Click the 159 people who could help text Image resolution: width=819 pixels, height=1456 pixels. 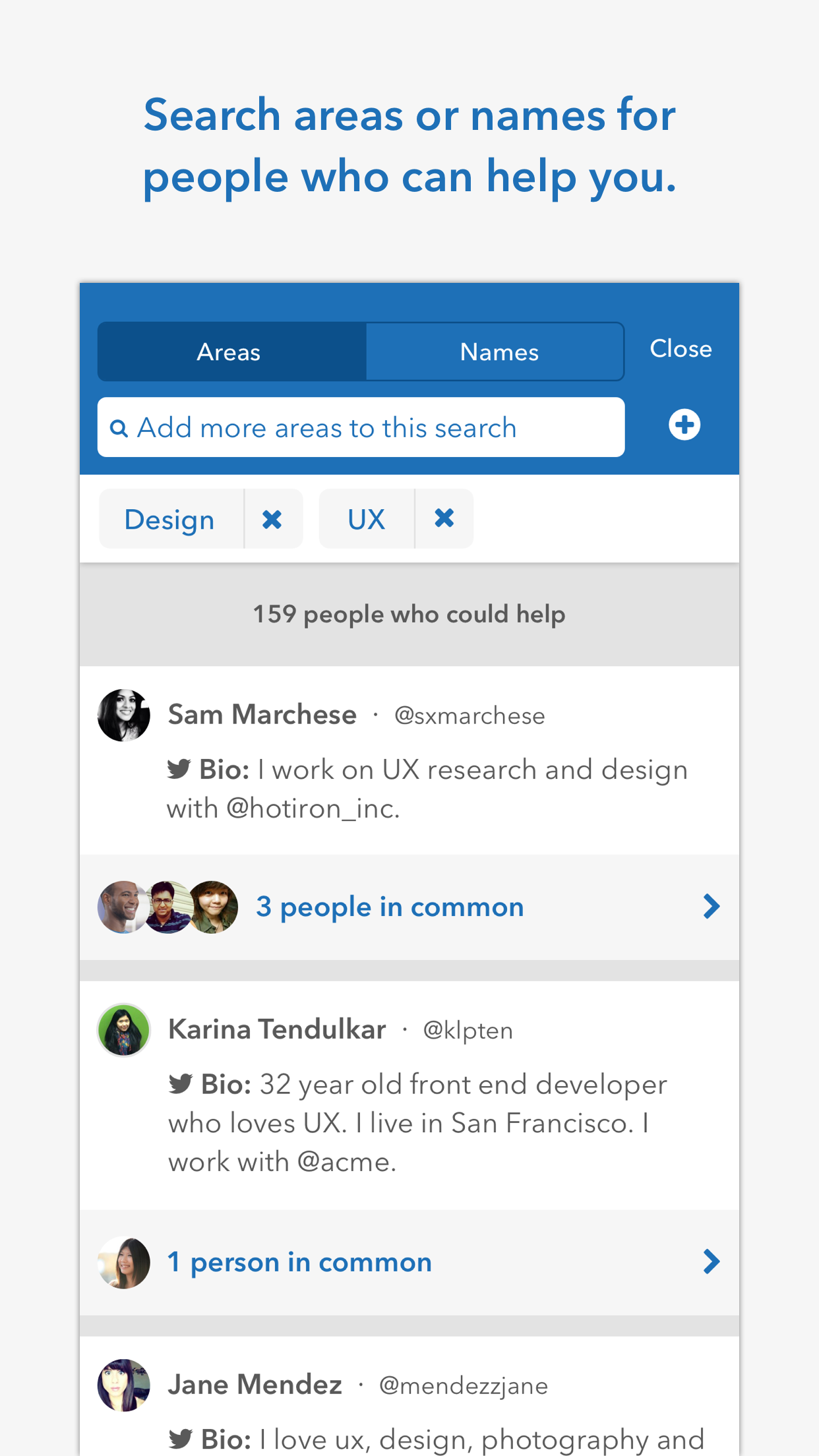point(409,614)
